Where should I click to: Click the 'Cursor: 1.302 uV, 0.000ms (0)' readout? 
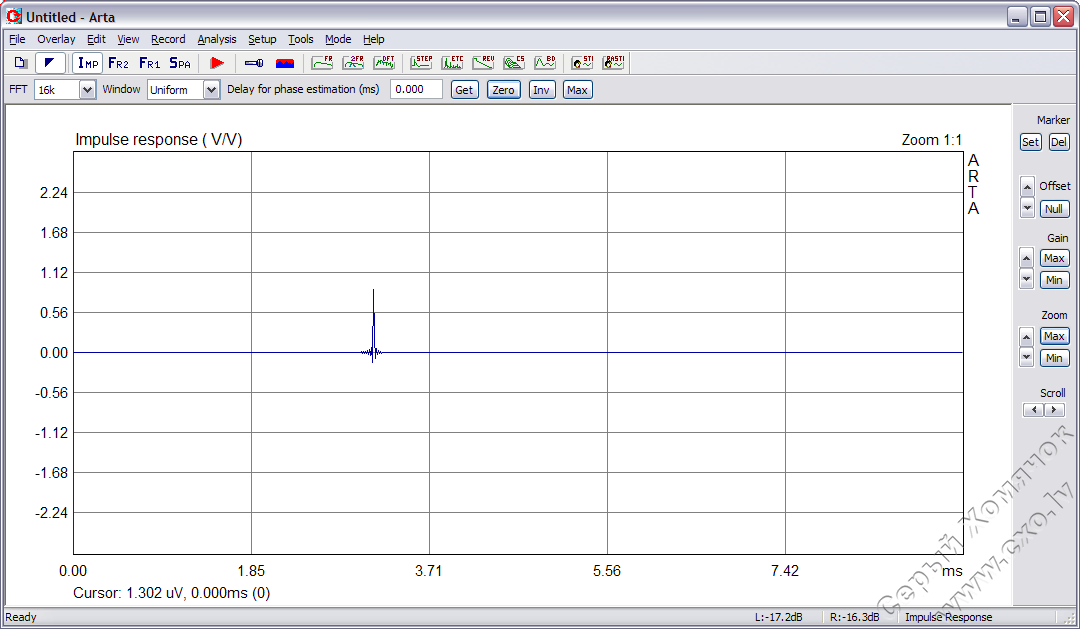pos(172,593)
